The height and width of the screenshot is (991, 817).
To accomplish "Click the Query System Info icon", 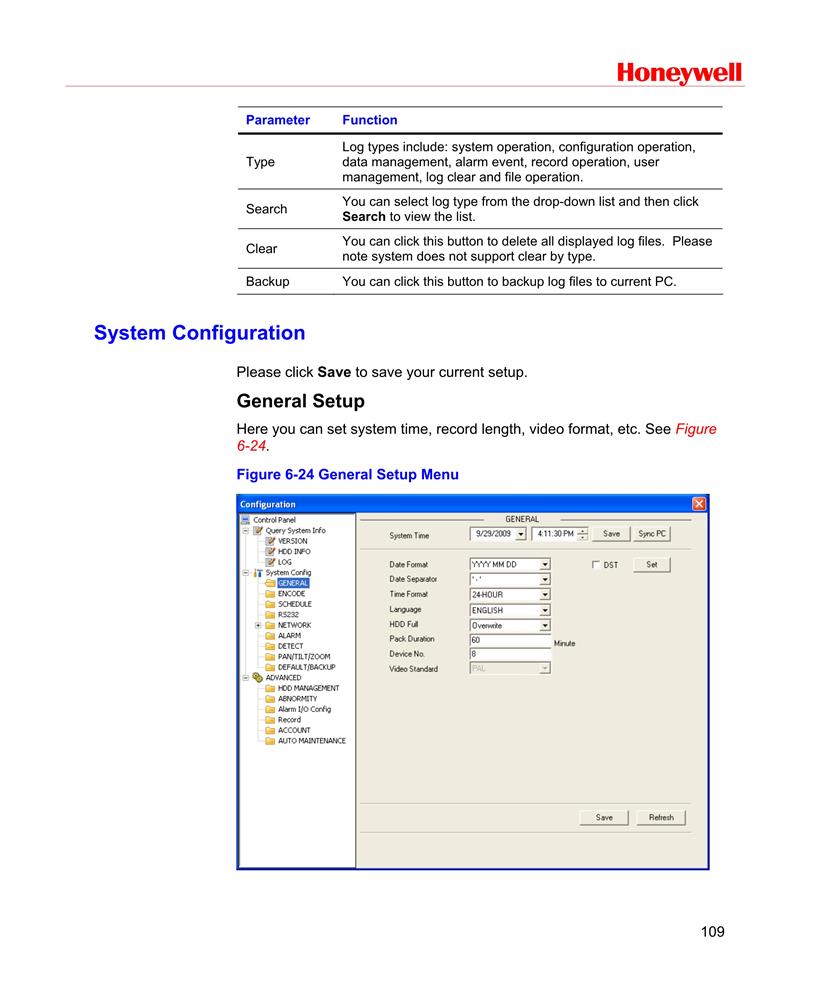I will [258, 531].
